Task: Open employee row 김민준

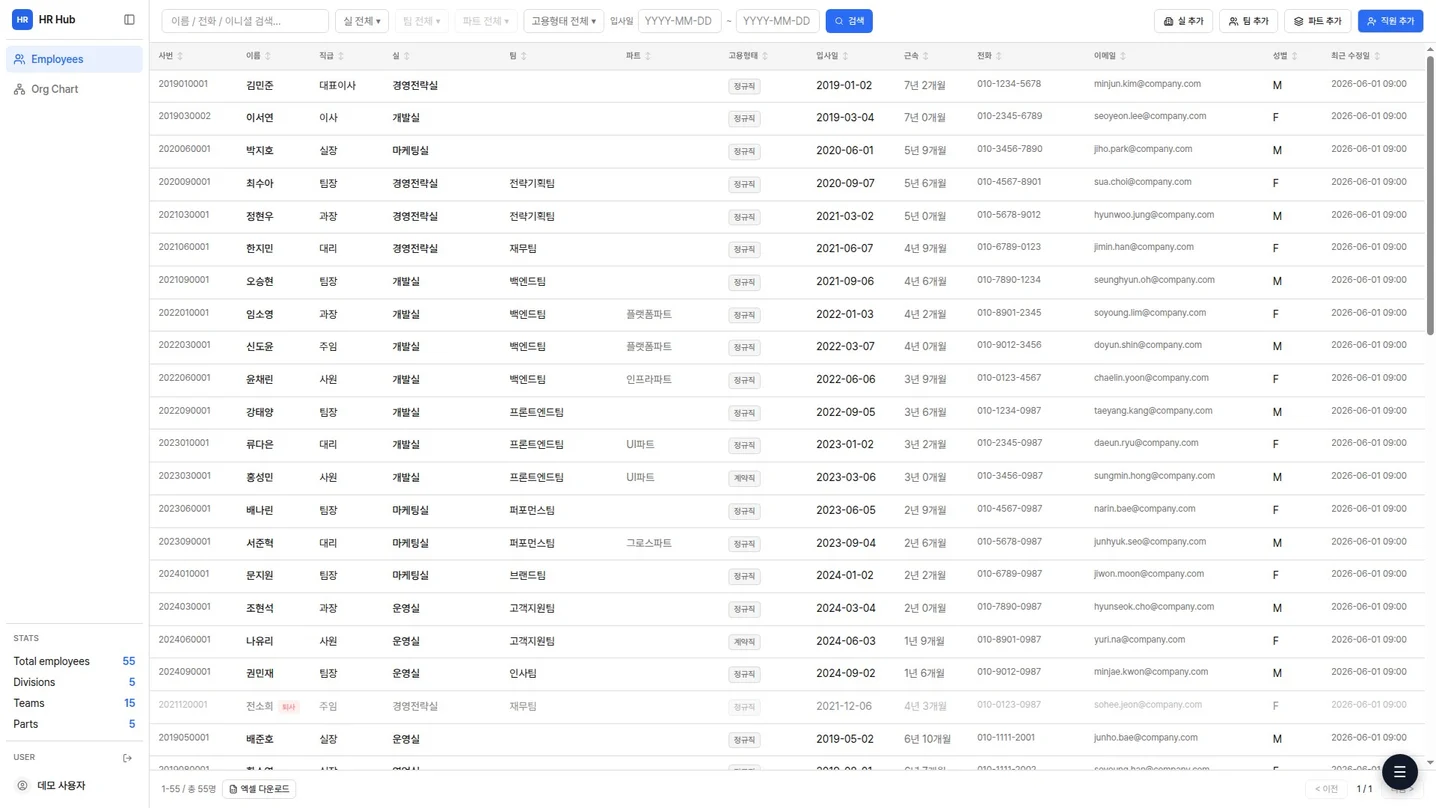Action: (x=787, y=85)
